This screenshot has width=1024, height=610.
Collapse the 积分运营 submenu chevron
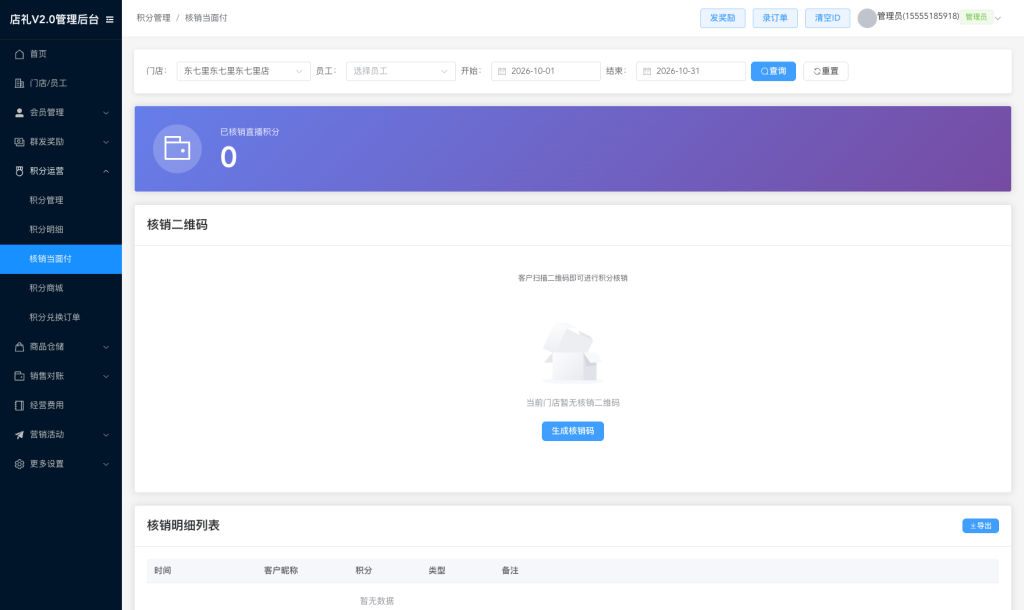click(x=106, y=171)
